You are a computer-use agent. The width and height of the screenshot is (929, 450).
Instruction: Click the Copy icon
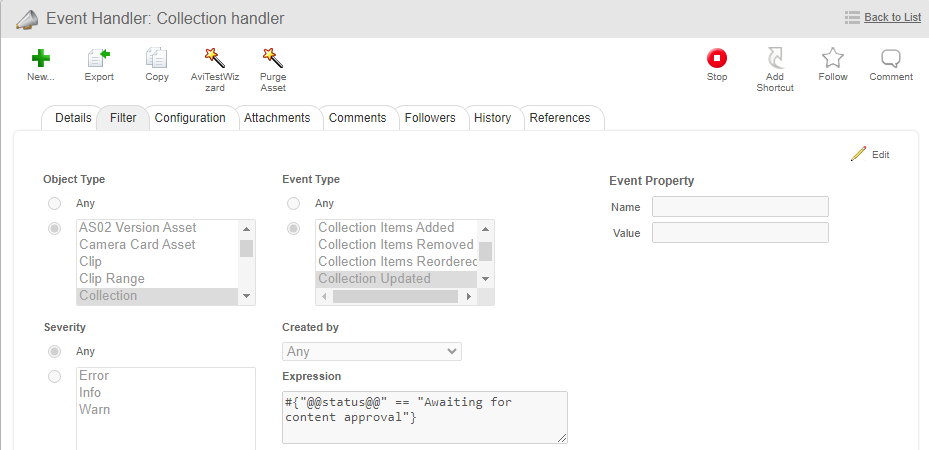157,59
